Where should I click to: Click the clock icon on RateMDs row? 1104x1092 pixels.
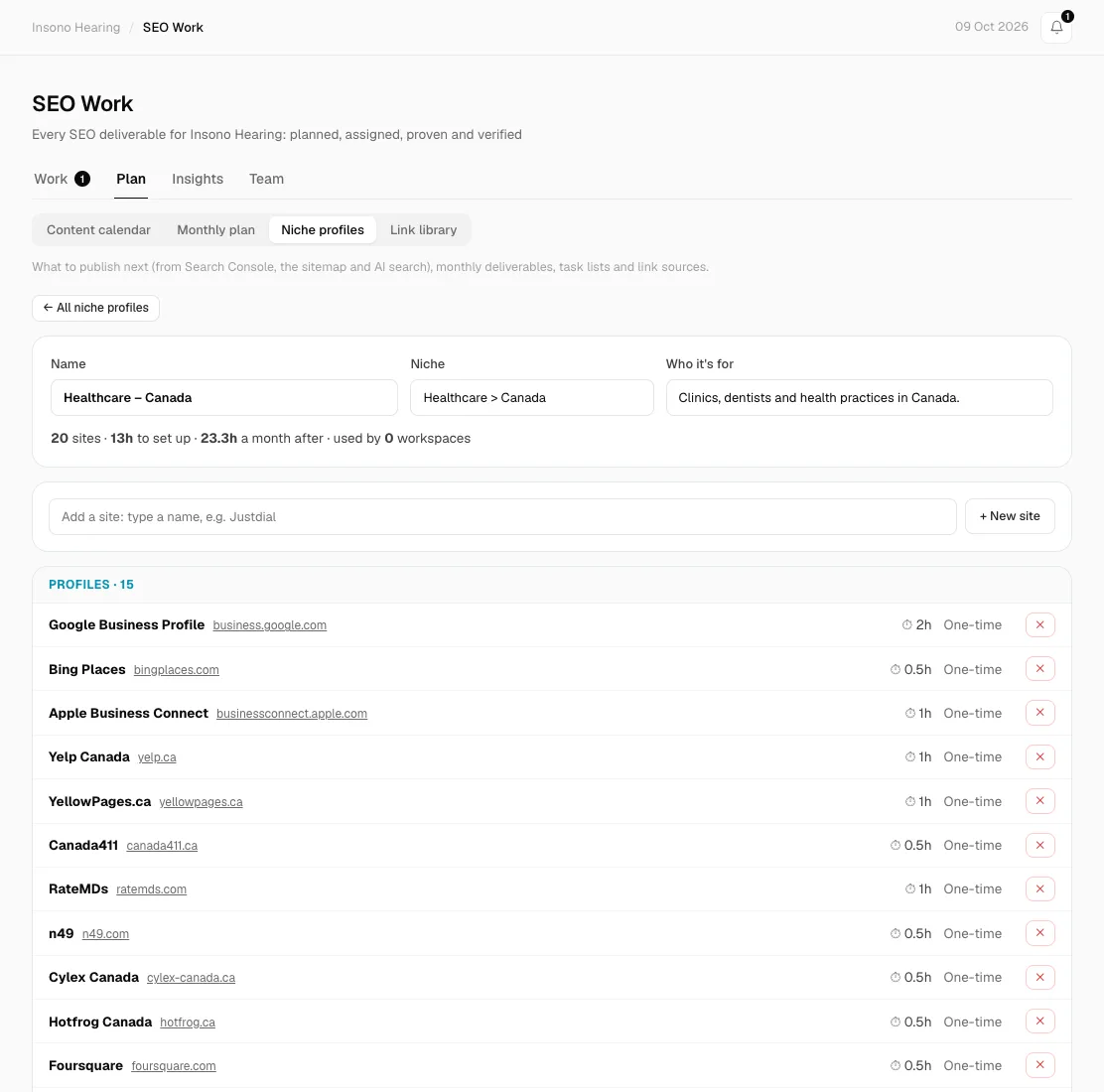tap(909, 889)
